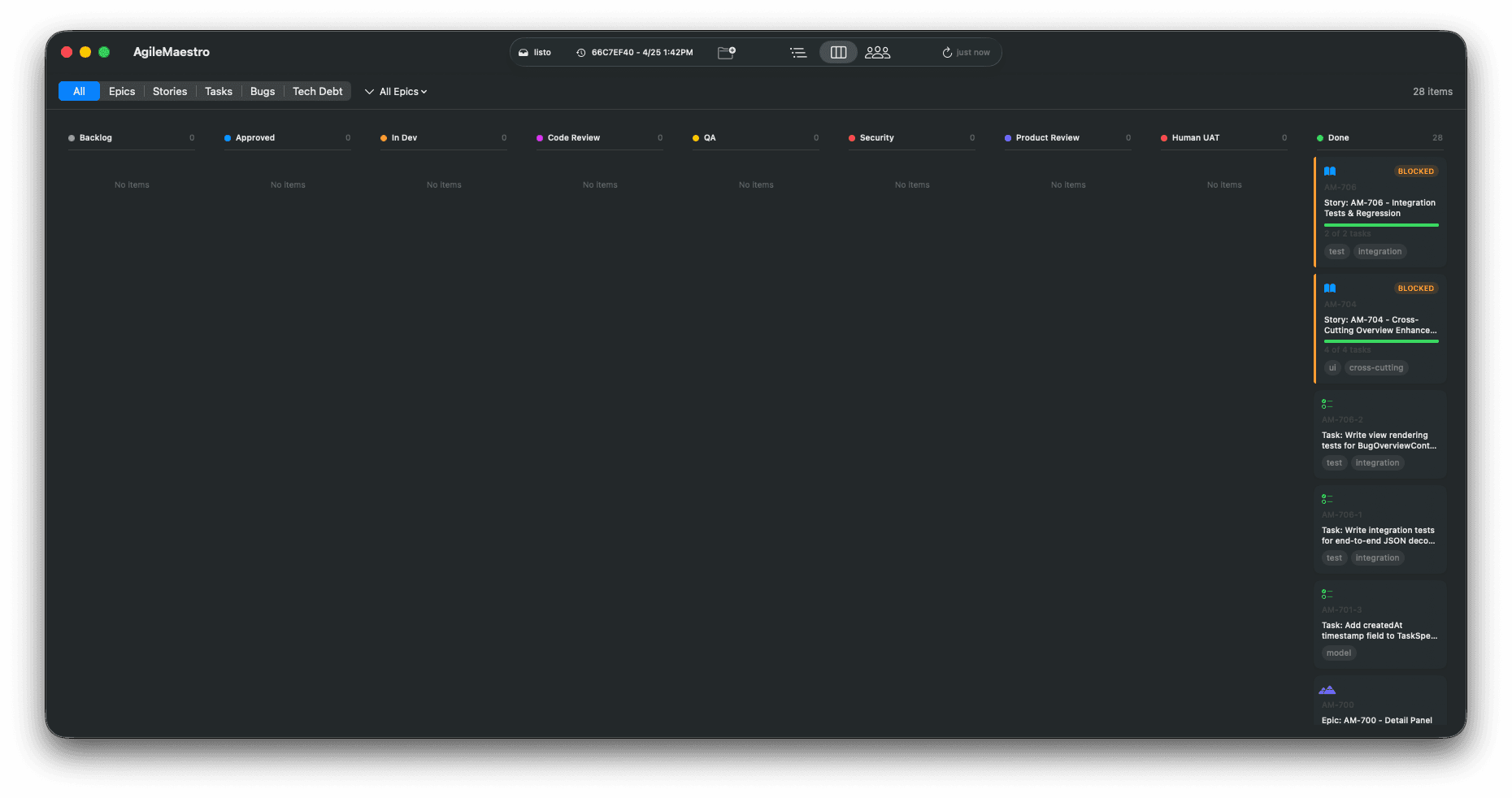The width and height of the screenshot is (1512, 798).
Task: Click the Code Review column header
Action: click(x=600, y=138)
